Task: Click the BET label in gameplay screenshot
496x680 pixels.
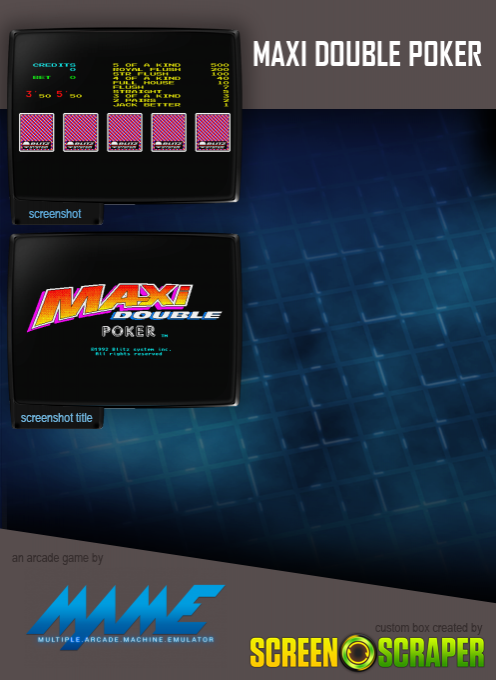Action: coord(42,78)
